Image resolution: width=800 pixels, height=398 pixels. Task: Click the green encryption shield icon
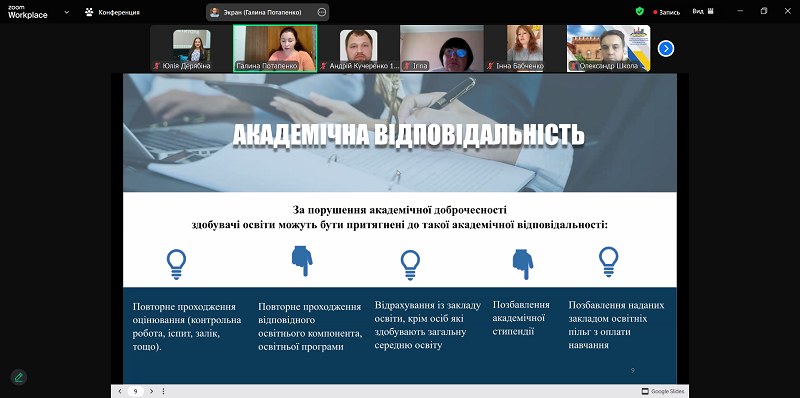(639, 11)
